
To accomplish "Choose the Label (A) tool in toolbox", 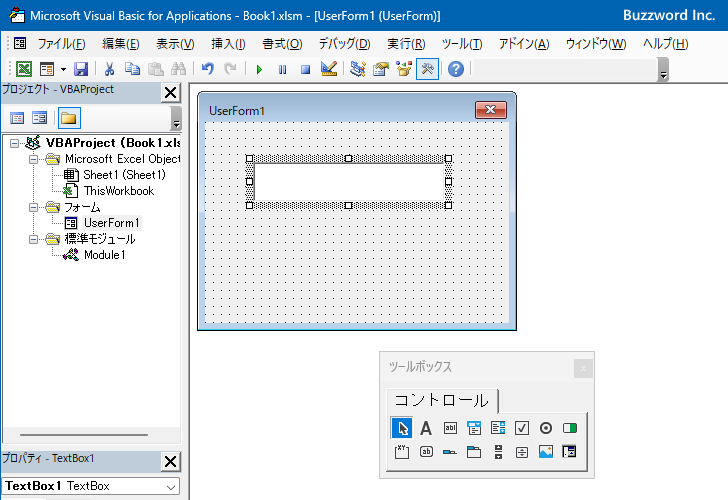I will [x=426, y=428].
